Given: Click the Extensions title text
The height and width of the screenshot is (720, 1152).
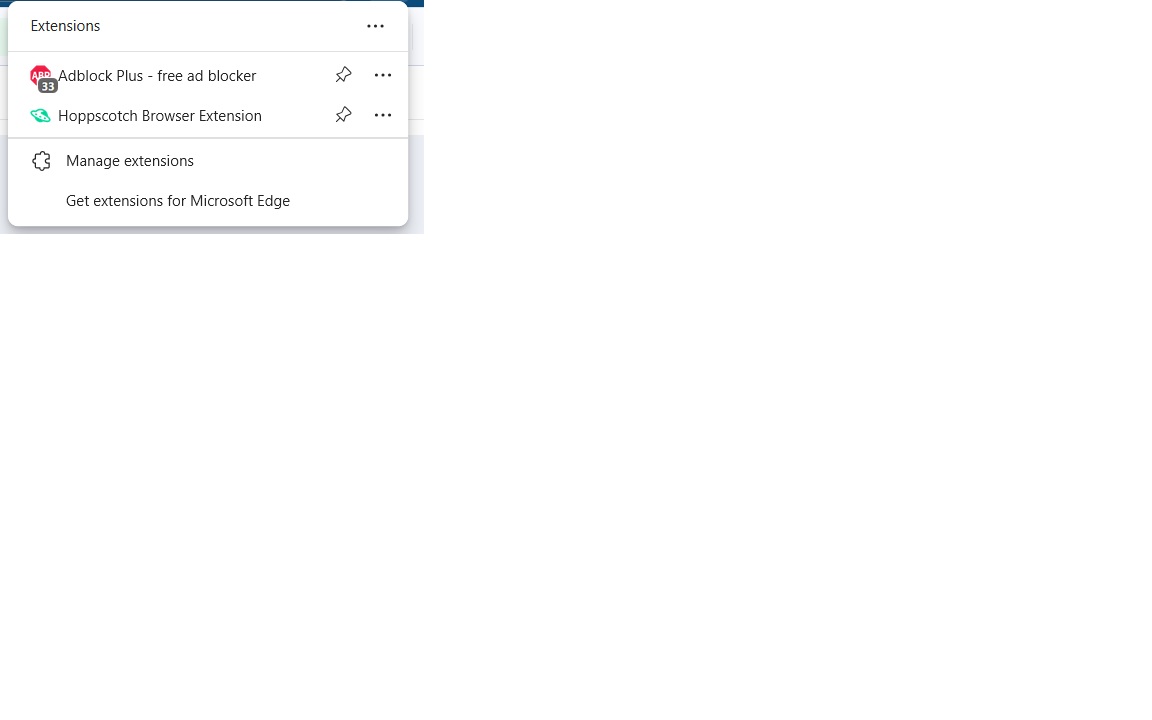Looking at the screenshot, I should [65, 26].
